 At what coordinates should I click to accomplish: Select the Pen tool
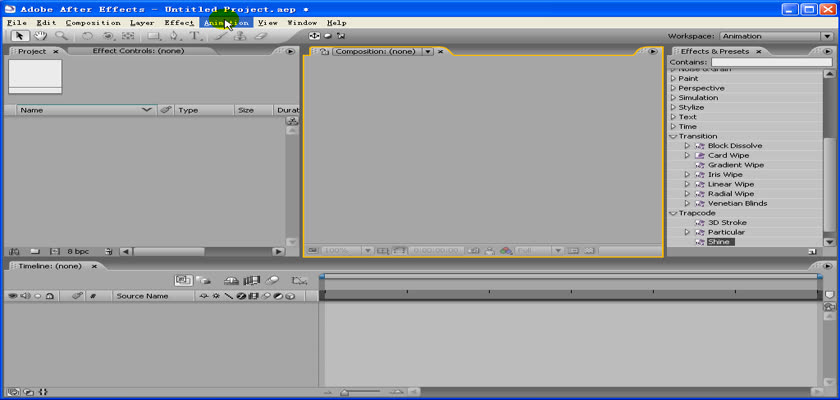click(x=174, y=36)
